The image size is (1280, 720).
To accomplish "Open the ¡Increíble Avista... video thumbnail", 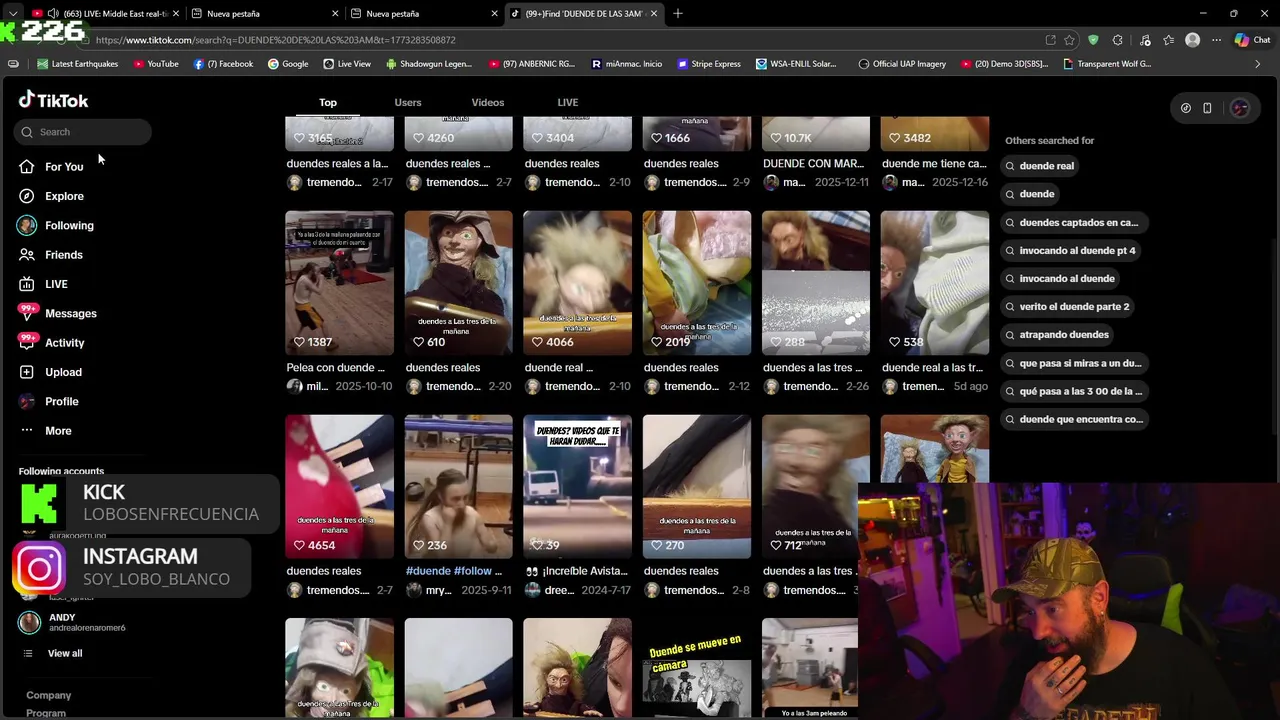I will click(x=577, y=486).
